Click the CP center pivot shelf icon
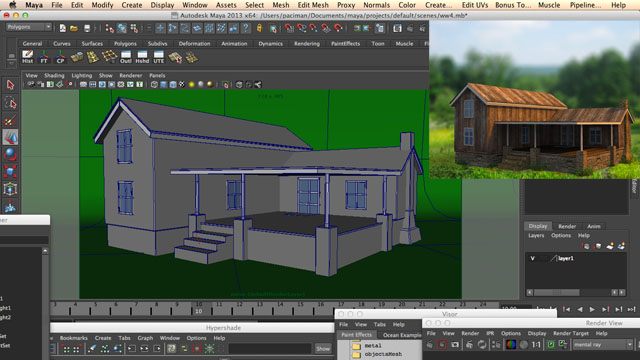Viewport: 640px width, 360px height. pos(60,56)
